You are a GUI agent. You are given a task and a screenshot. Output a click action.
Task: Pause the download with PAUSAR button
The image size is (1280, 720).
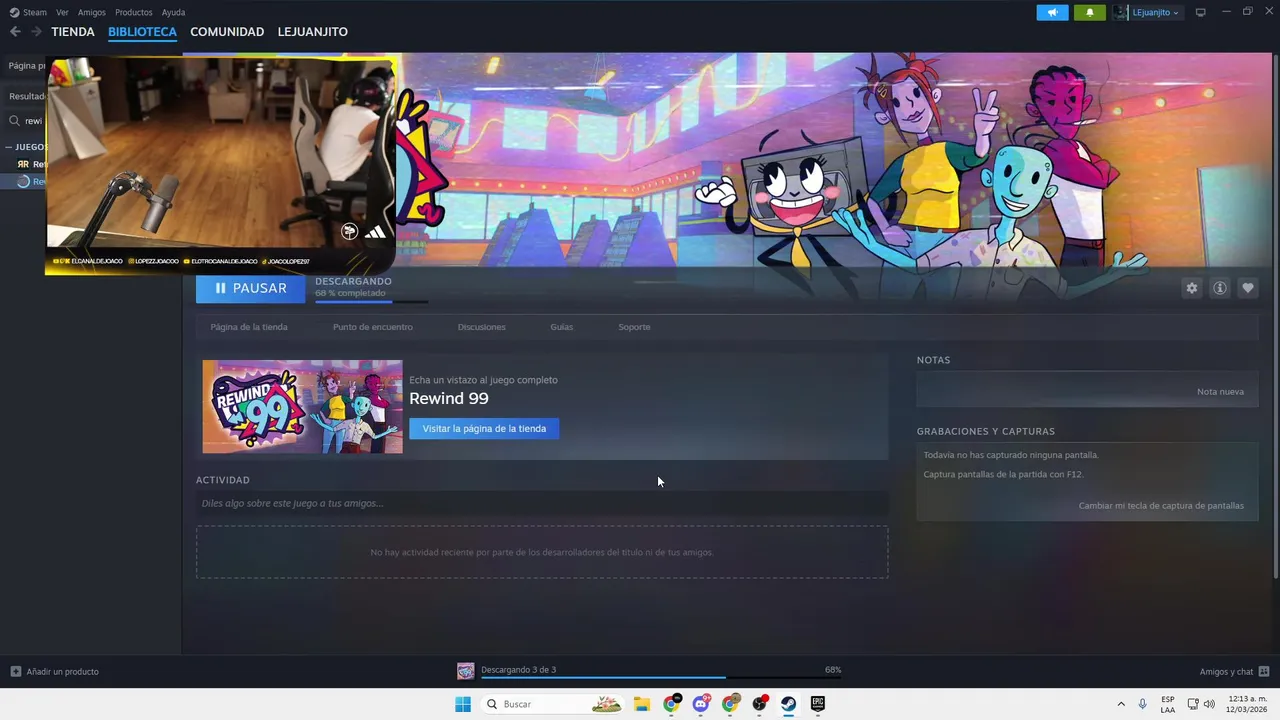tap(250, 288)
